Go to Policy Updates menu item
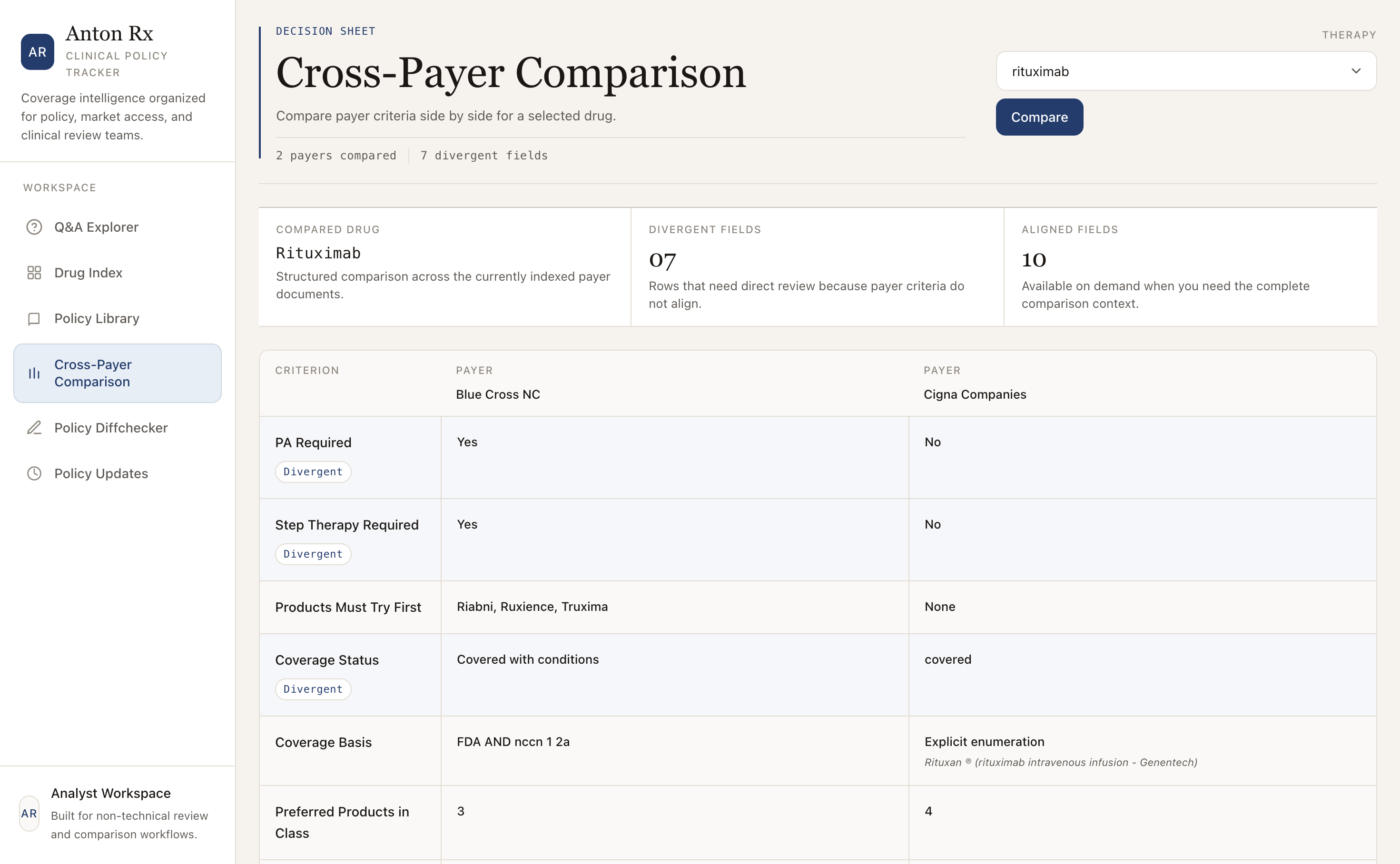 click(101, 473)
